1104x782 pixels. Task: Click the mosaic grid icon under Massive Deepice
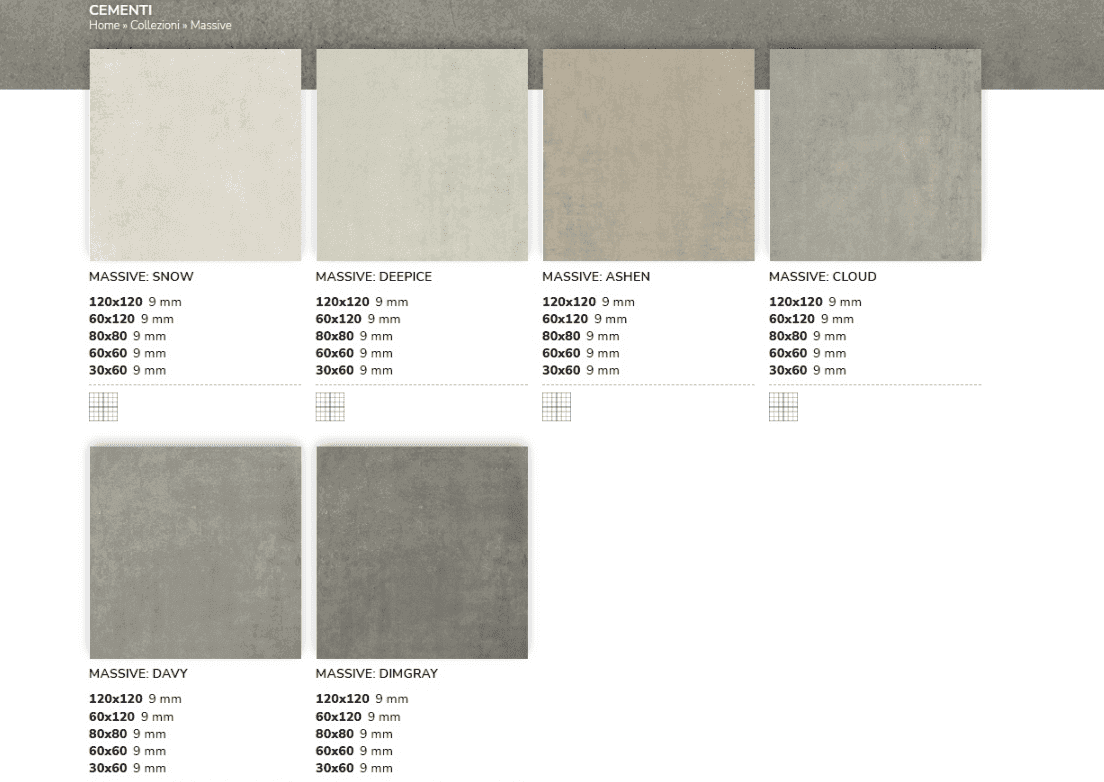330,406
